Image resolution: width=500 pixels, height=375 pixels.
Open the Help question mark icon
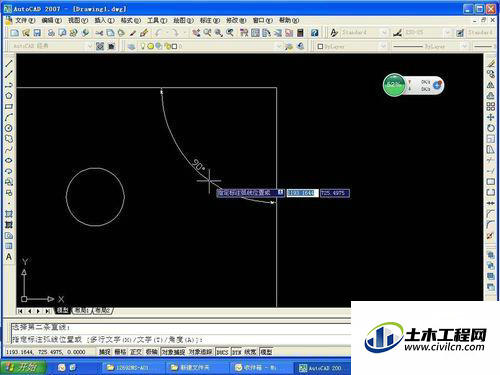[x=314, y=33]
